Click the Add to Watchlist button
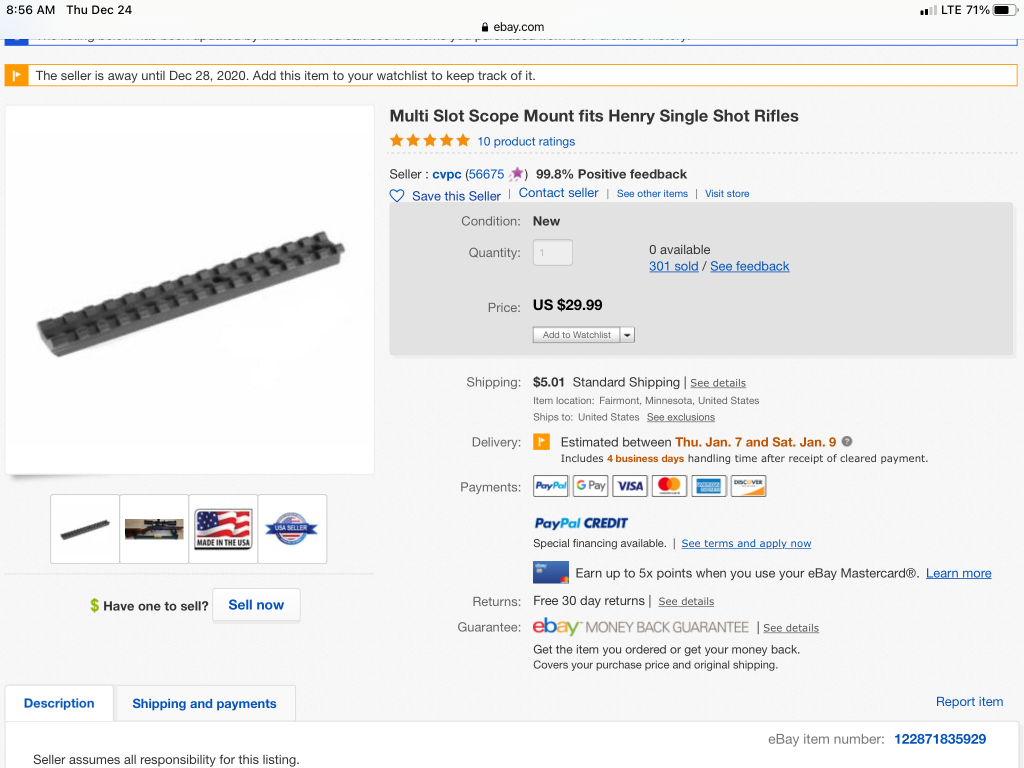 point(577,335)
